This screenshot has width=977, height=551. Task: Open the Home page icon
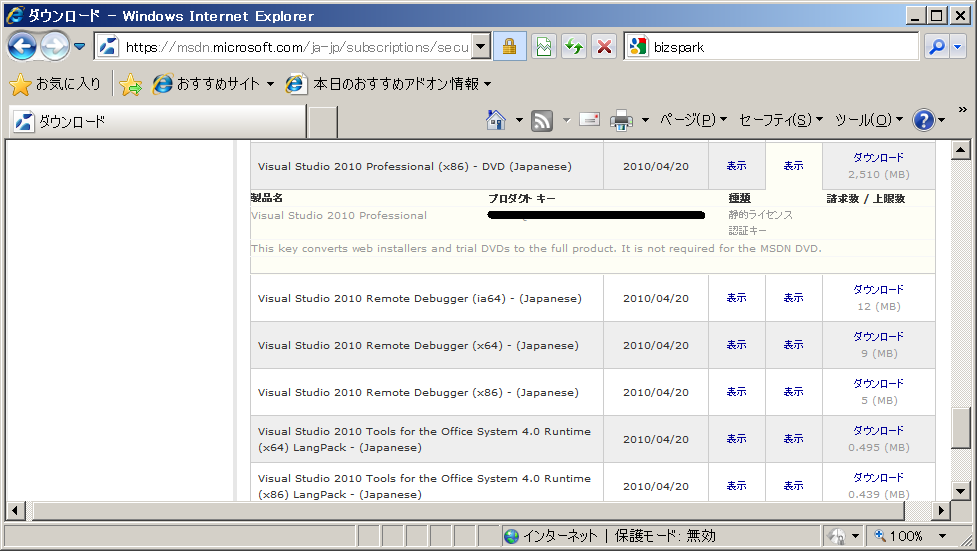(x=496, y=120)
